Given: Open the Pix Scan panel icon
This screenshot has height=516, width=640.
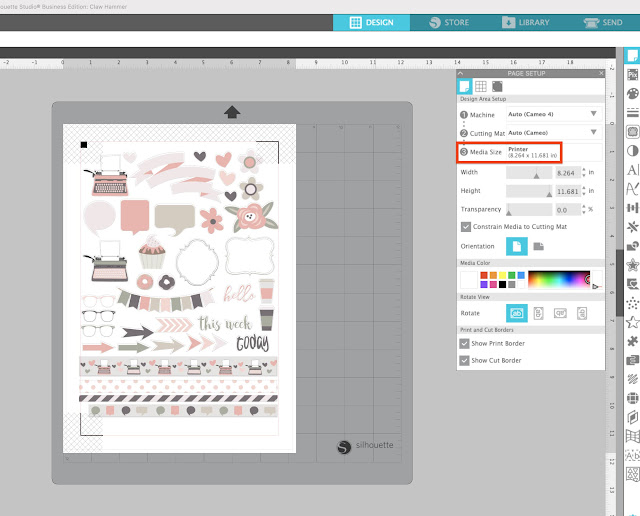Looking at the screenshot, I should 632,74.
